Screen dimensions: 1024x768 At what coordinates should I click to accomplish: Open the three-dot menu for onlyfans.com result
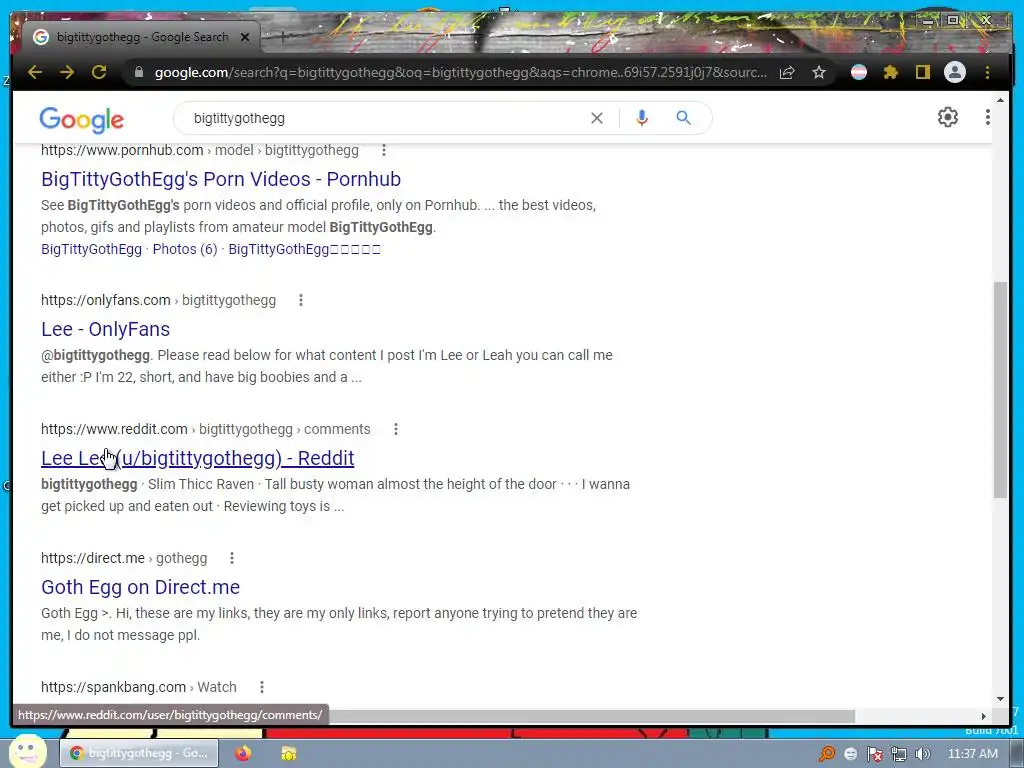pos(300,300)
